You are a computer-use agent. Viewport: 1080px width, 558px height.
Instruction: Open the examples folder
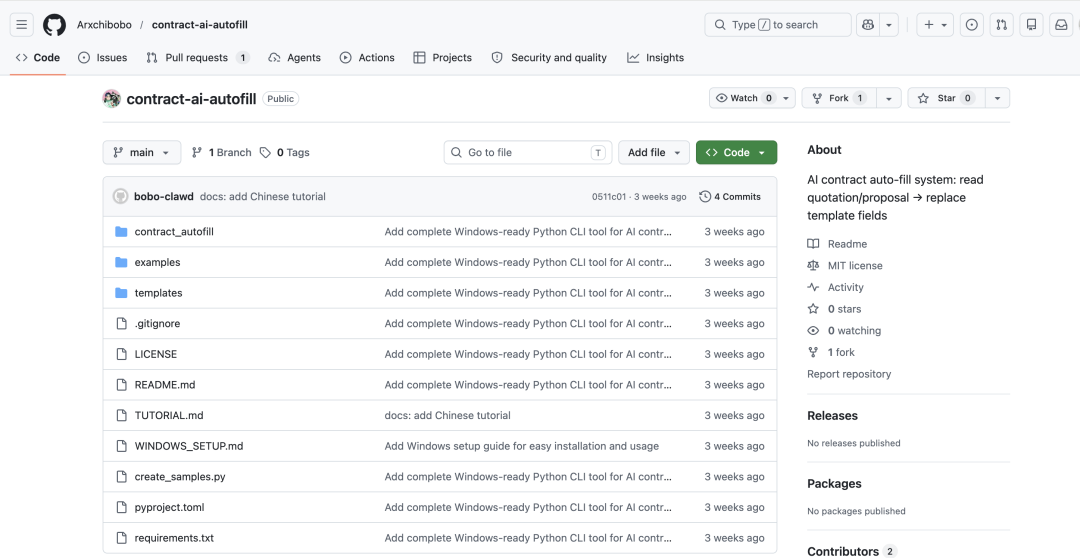(x=158, y=262)
